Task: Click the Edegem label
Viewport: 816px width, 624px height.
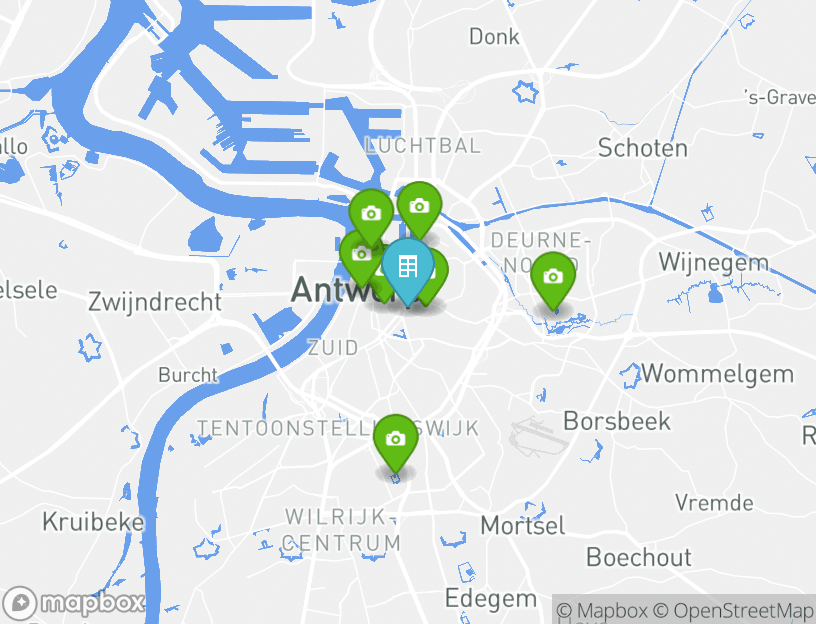Action: 491,599
